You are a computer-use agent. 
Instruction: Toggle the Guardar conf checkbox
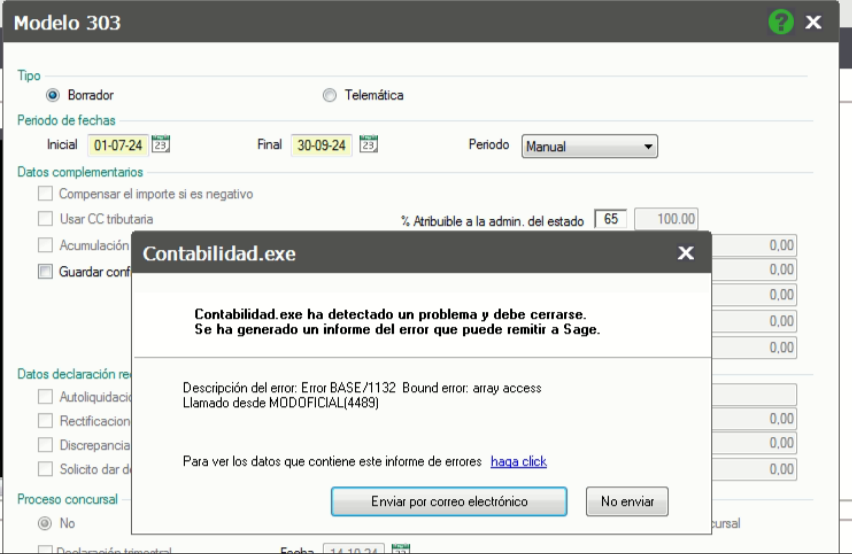pyautogui.click(x=46, y=271)
